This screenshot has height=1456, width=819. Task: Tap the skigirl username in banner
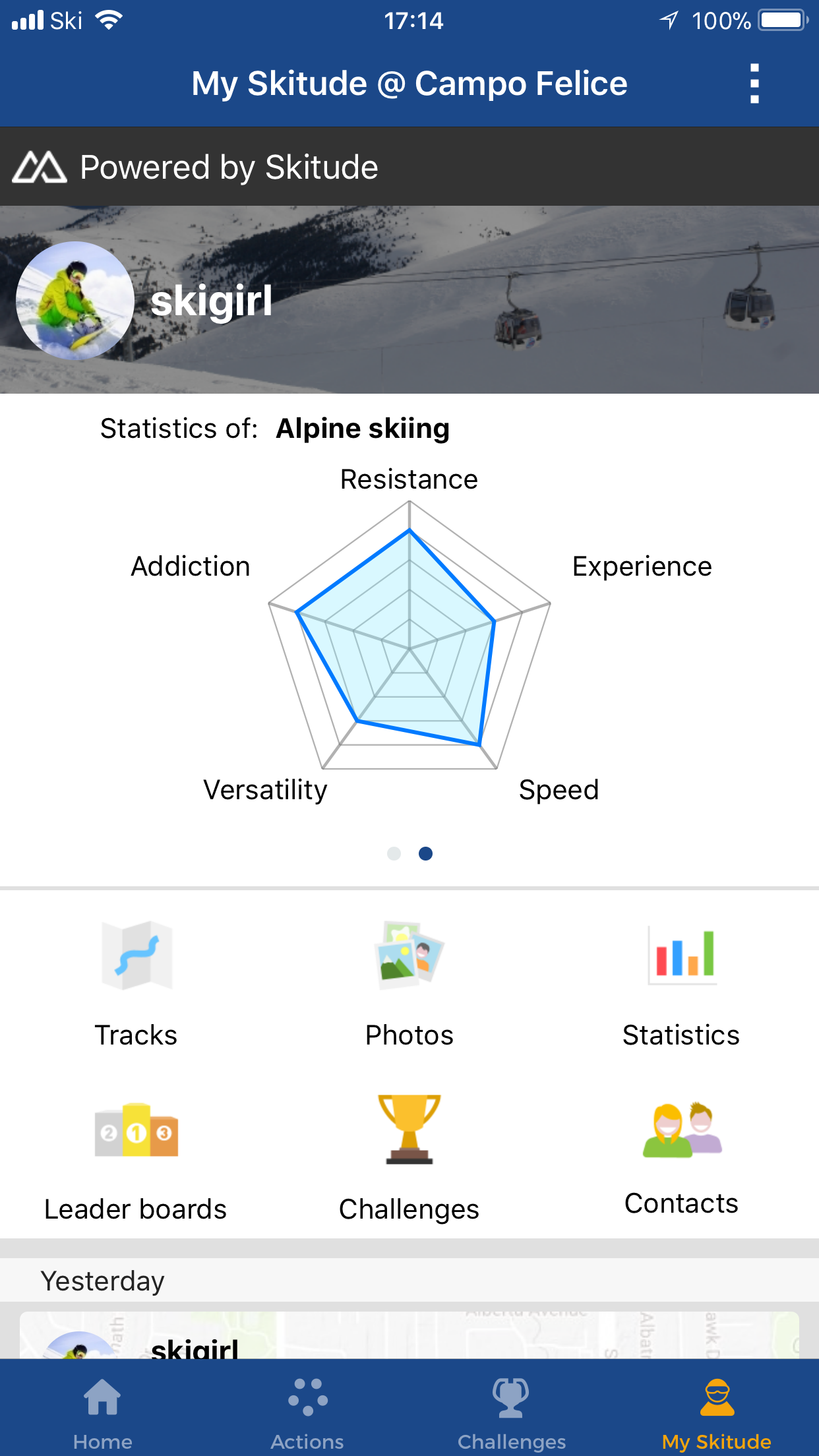[x=212, y=301]
